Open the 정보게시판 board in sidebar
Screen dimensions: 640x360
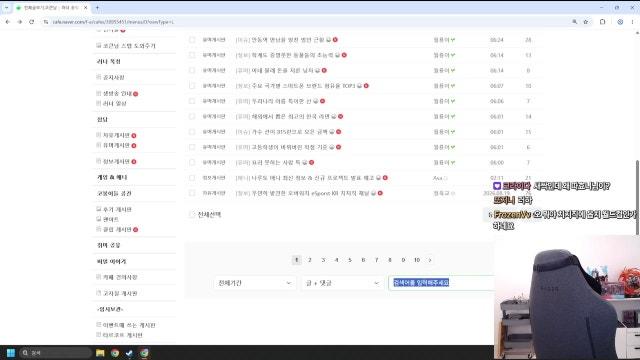(x=116, y=162)
